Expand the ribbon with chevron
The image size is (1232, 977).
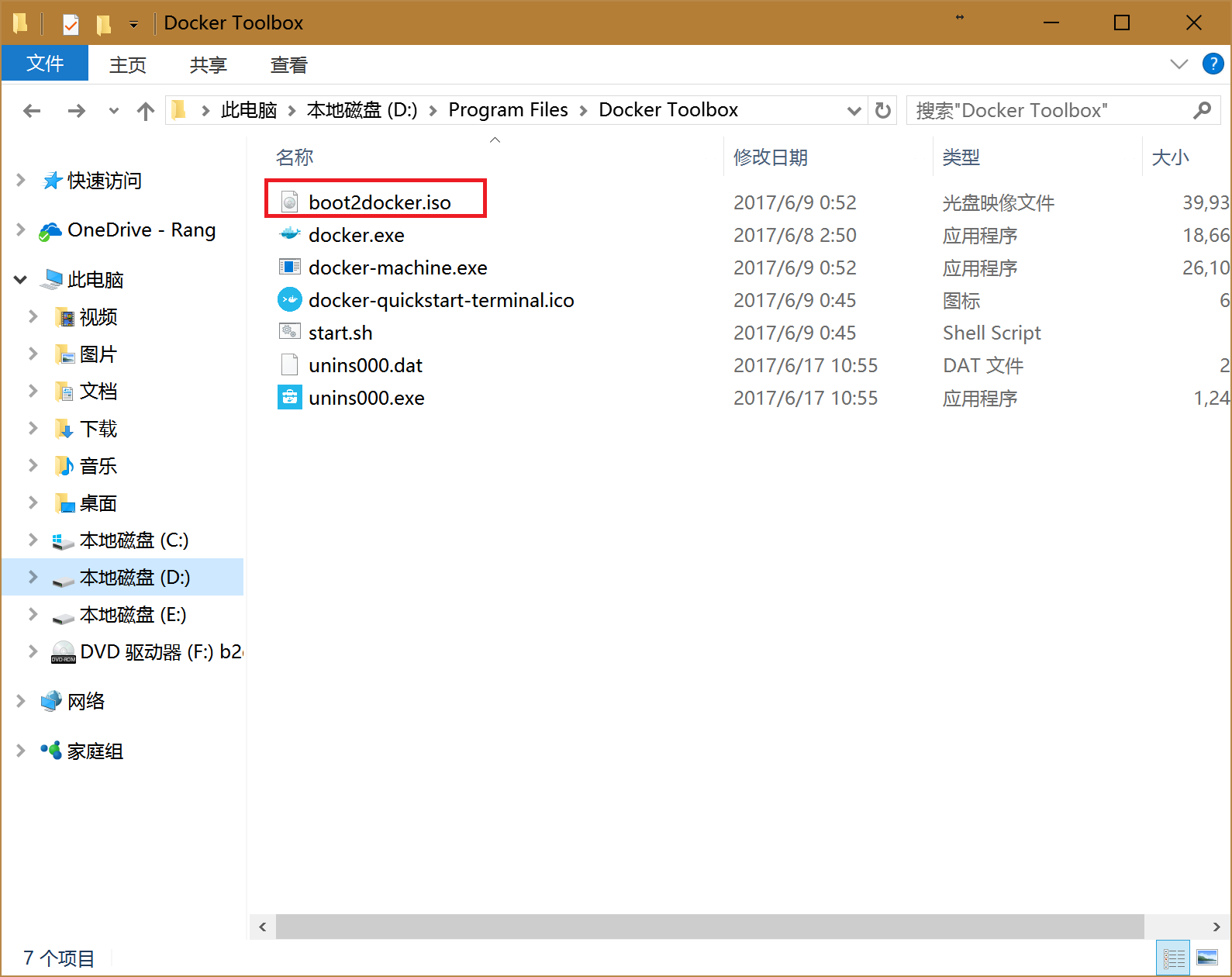coord(1179,64)
